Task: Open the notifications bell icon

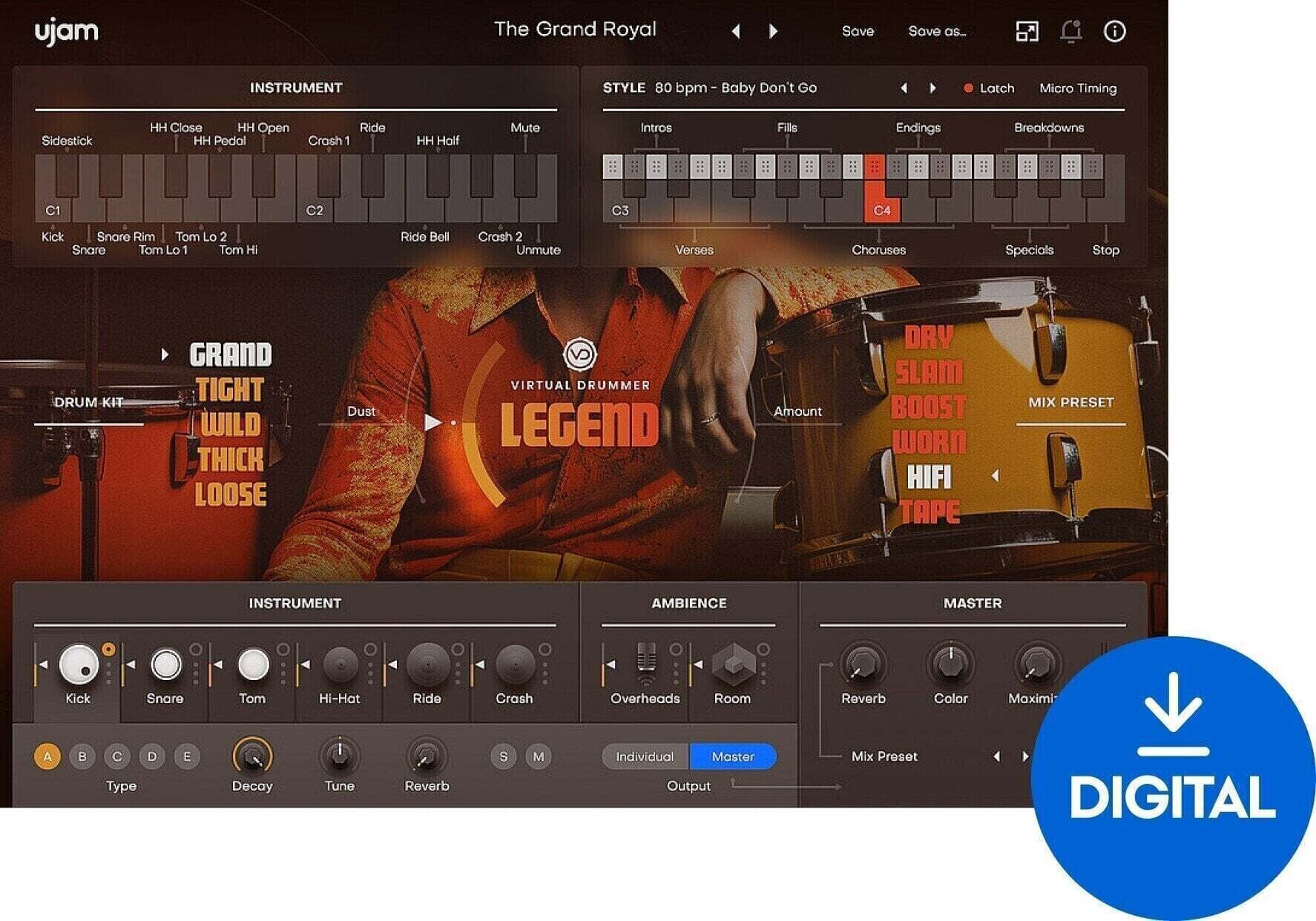Action: (1070, 31)
